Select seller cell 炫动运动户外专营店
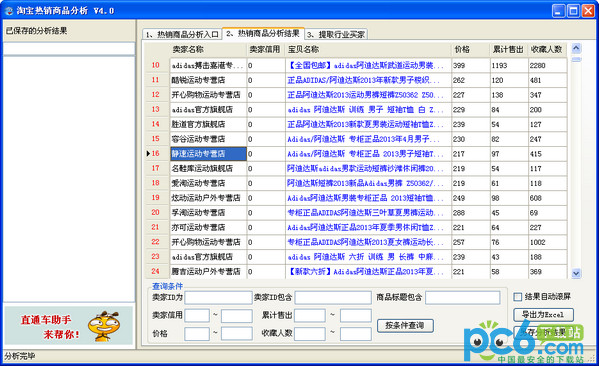This screenshot has width=599, height=366. tap(209, 198)
